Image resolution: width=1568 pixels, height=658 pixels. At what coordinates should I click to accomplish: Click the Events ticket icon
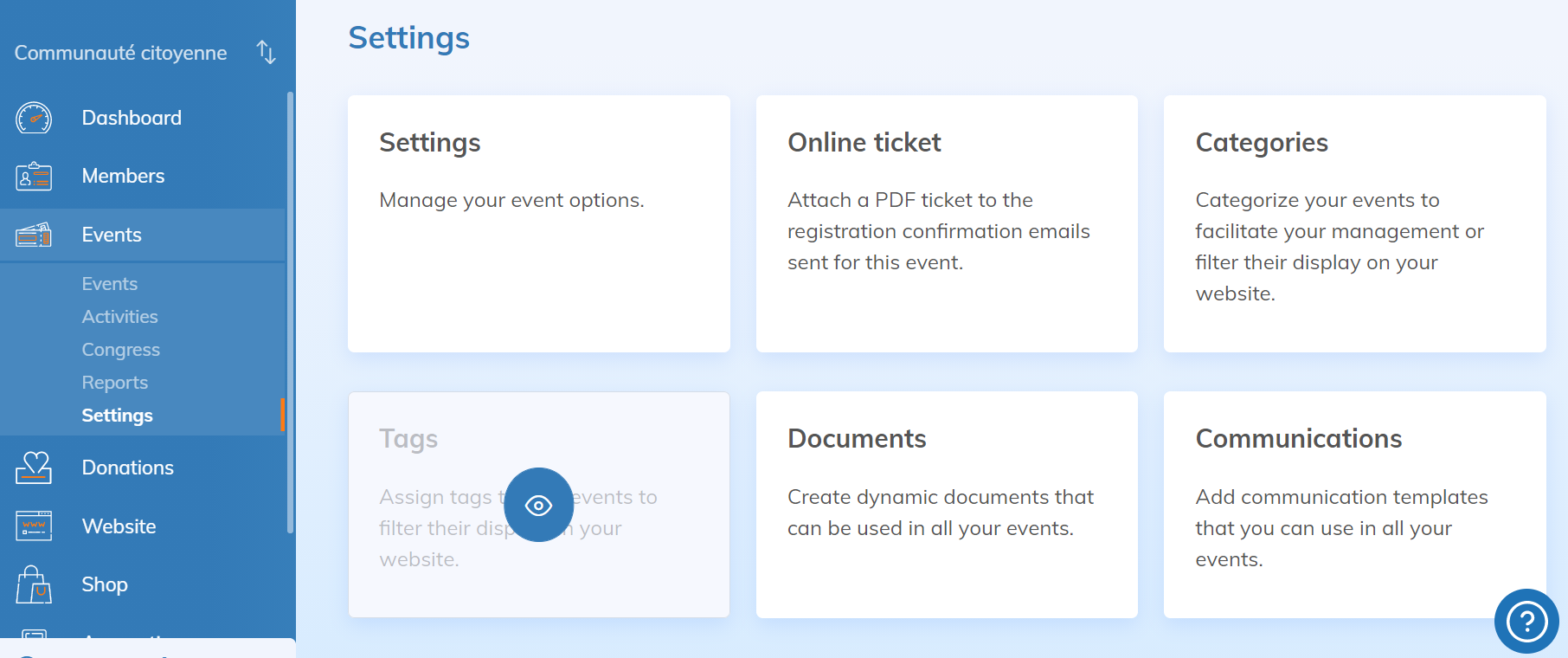click(x=34, y=235)
